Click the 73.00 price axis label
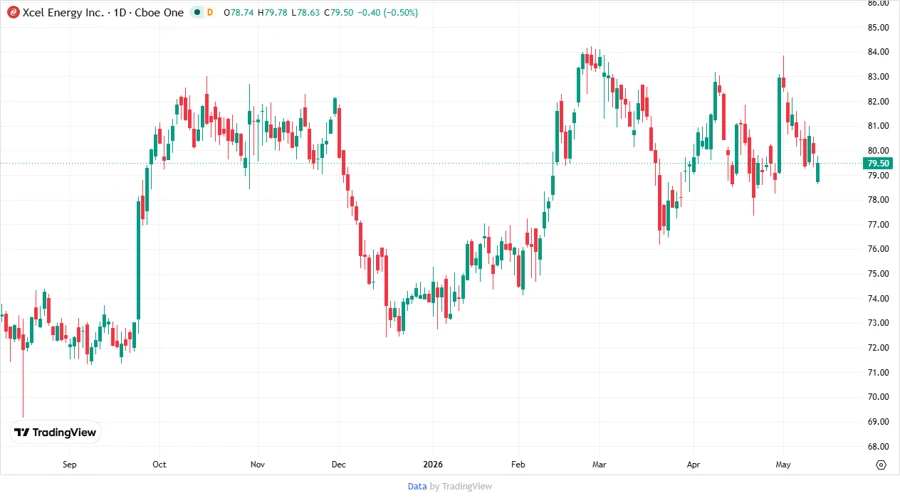 pos(878,323)
